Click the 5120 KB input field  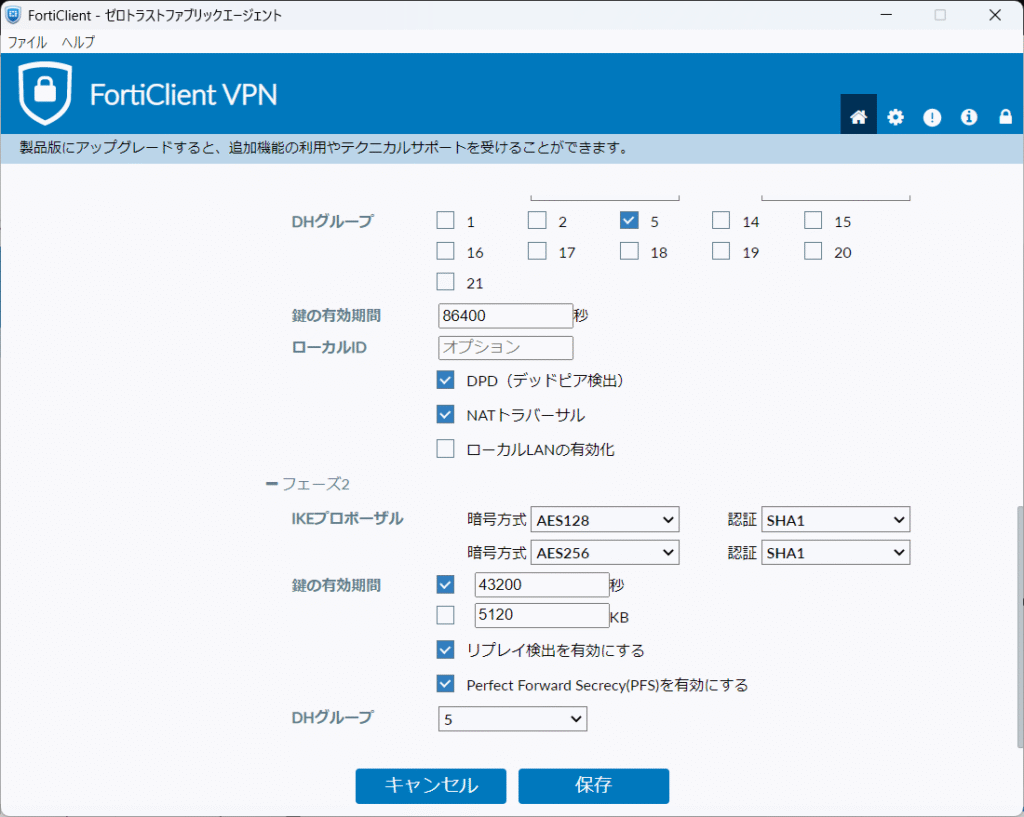tap(542, 615)
